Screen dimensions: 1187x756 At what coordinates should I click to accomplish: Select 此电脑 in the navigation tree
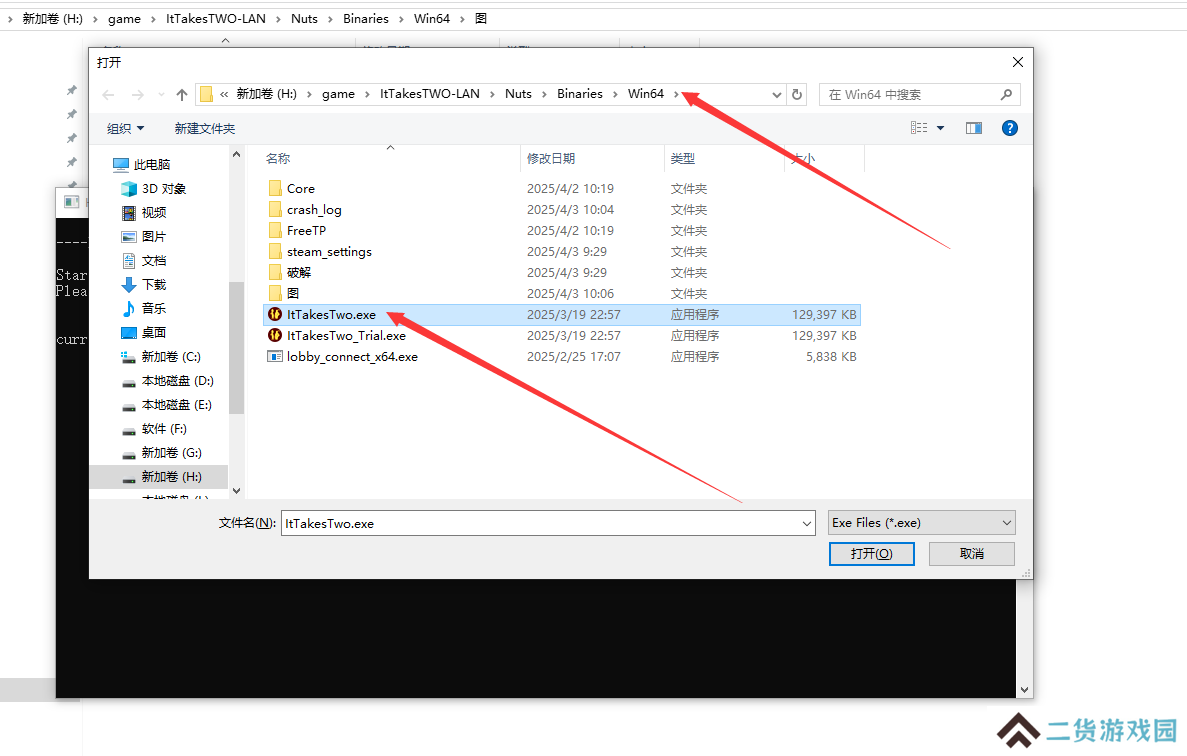[x=142, y=164]
